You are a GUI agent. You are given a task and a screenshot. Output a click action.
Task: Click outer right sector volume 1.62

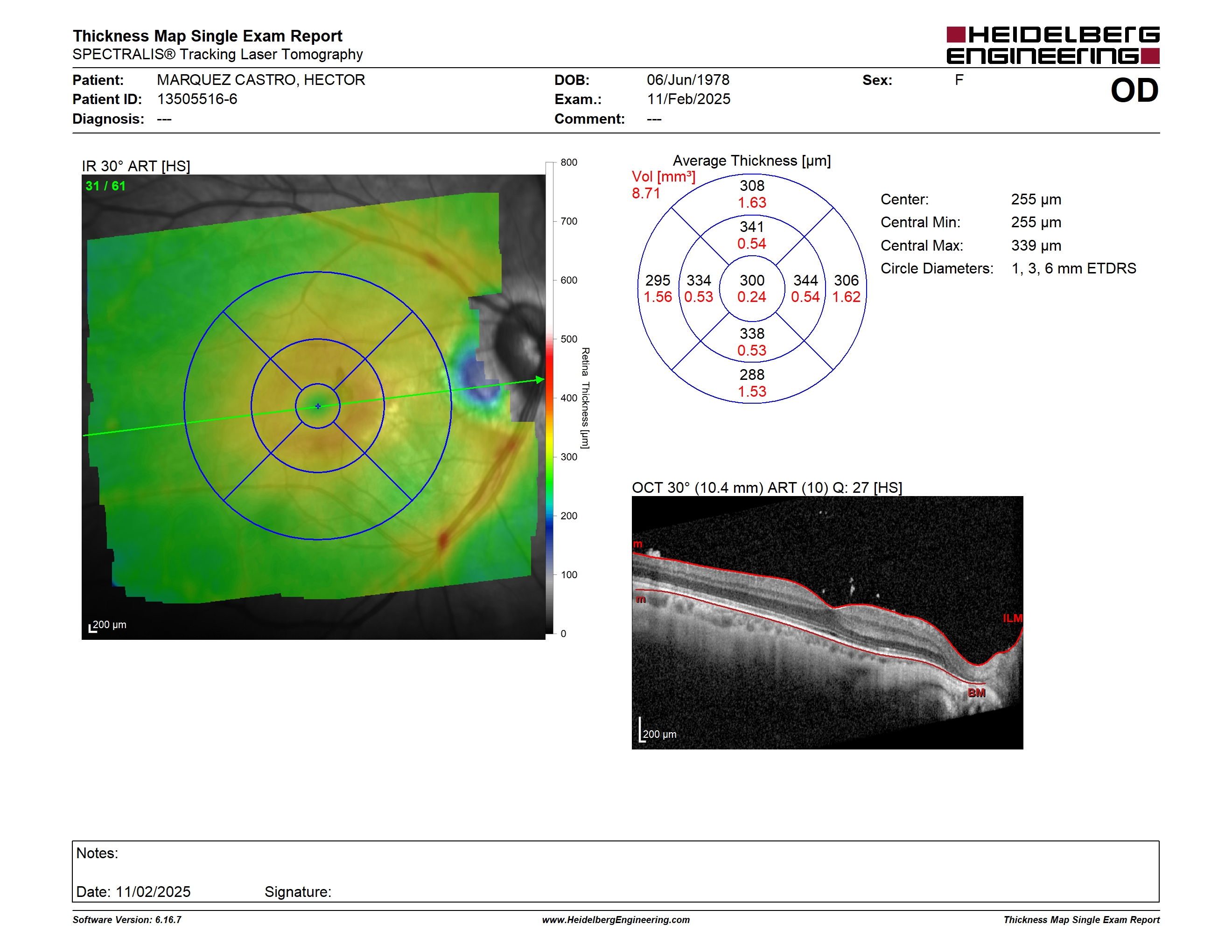(x=846, y=297)
